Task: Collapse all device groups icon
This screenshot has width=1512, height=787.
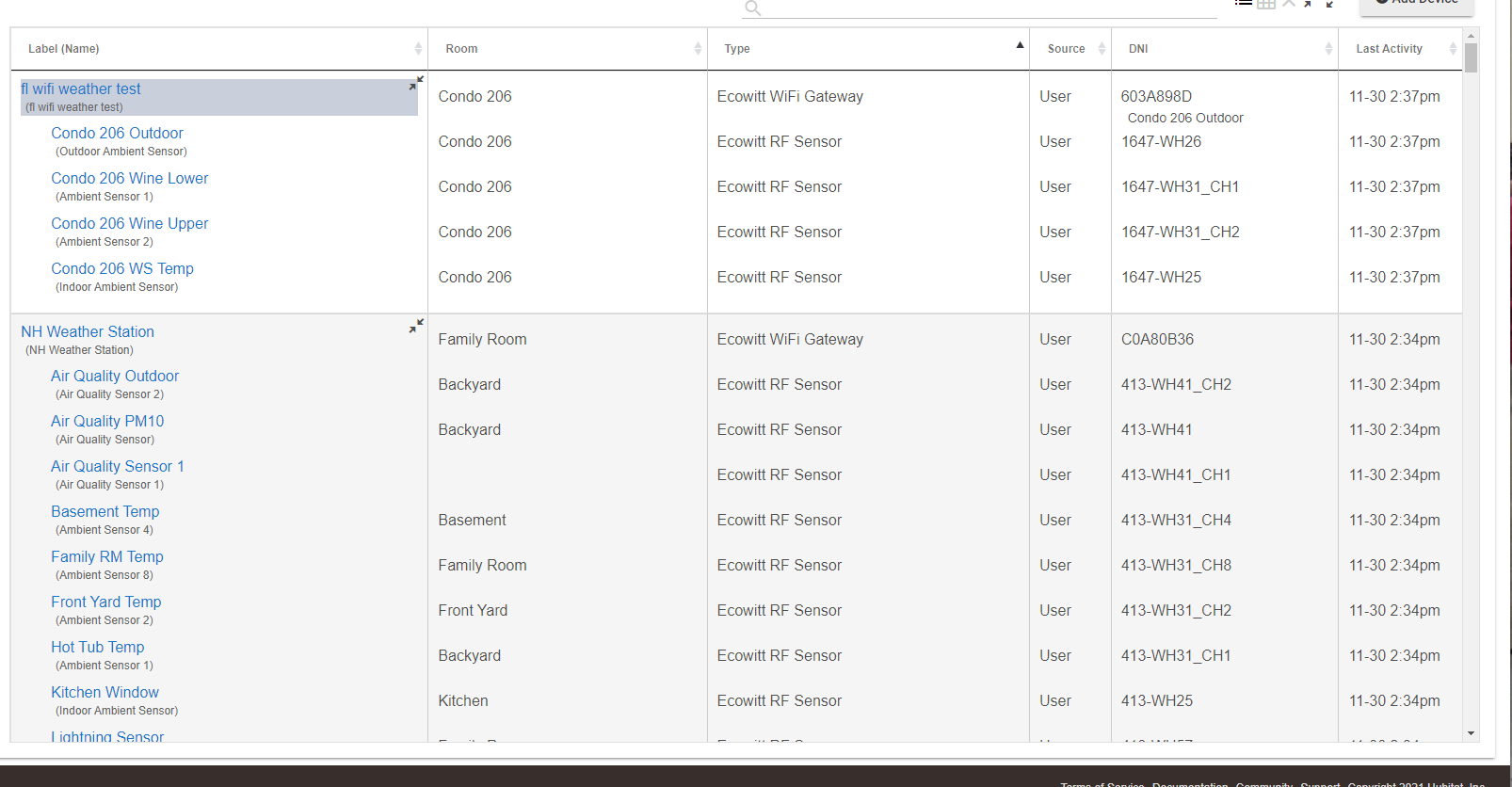Action: 1330,4
